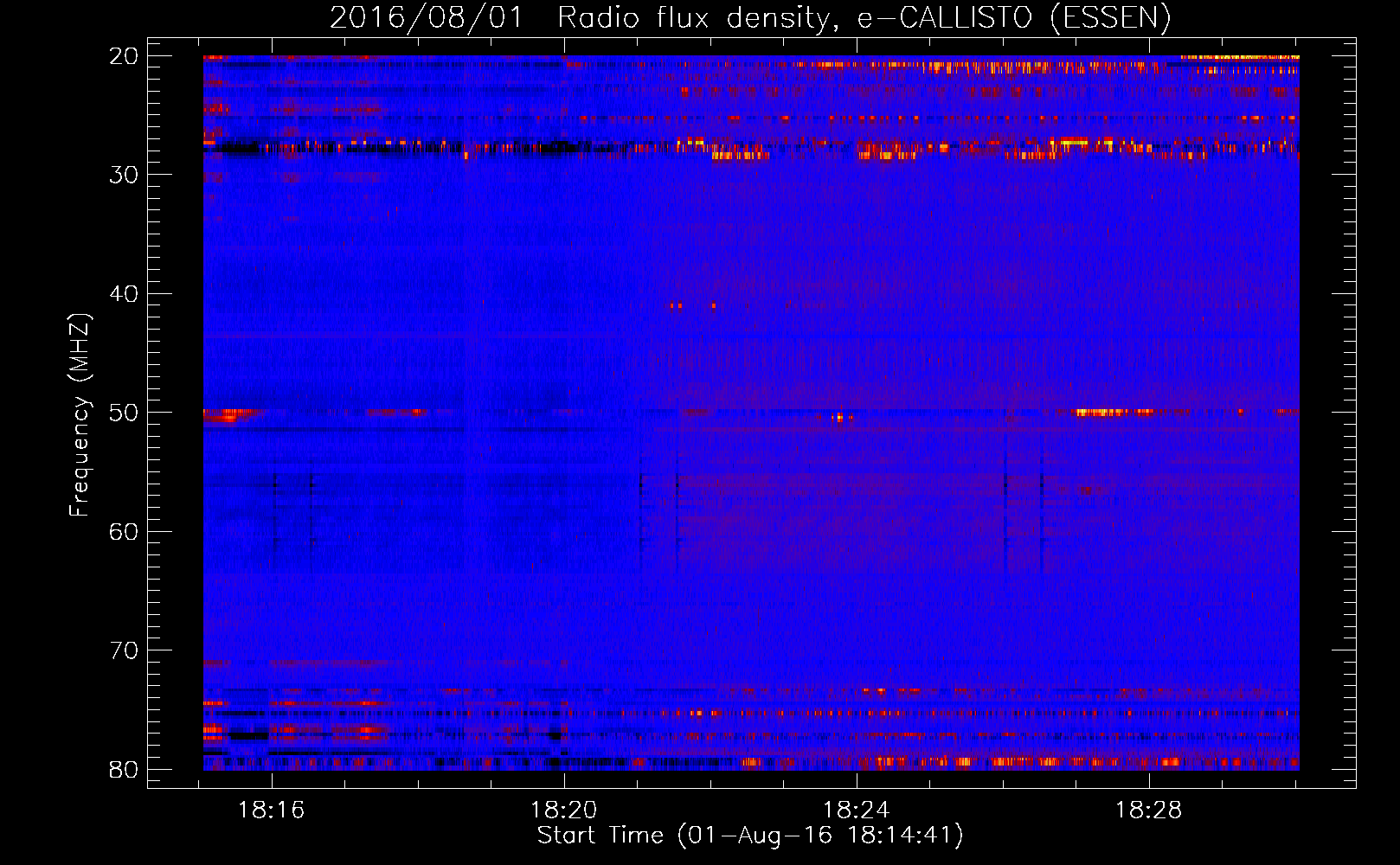This screenshot has width=1400, height=865.
Task: Click the '80' frequency tick label
Action: [124, 769]
